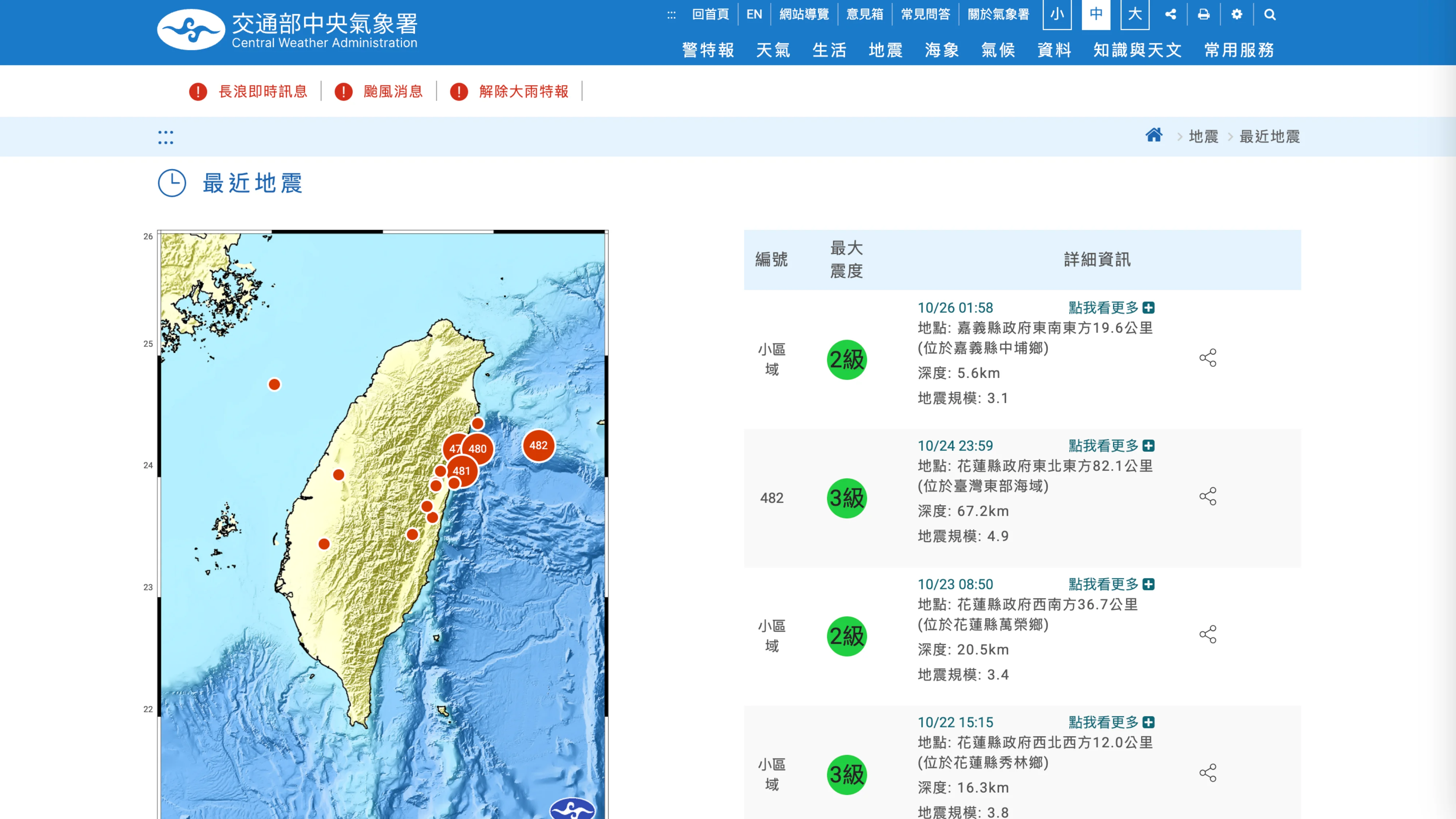Click the printer icon in header
The height and width of the screenshot is (819, 1456).
[x=1203, y=15]
